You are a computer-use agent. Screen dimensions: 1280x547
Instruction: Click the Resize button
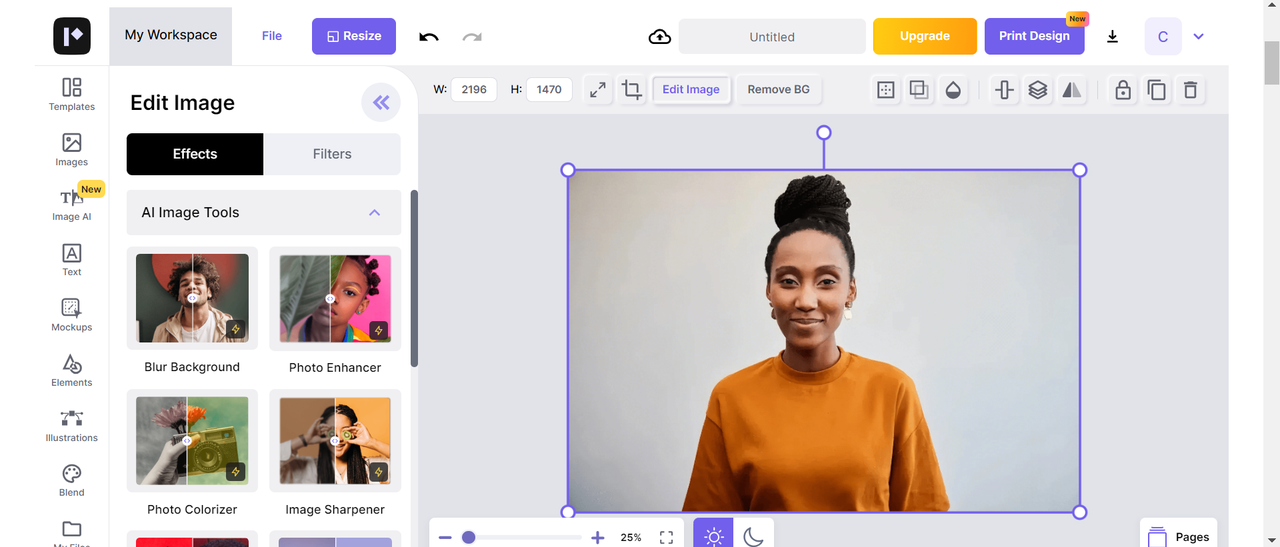click(x=354, y=36)
